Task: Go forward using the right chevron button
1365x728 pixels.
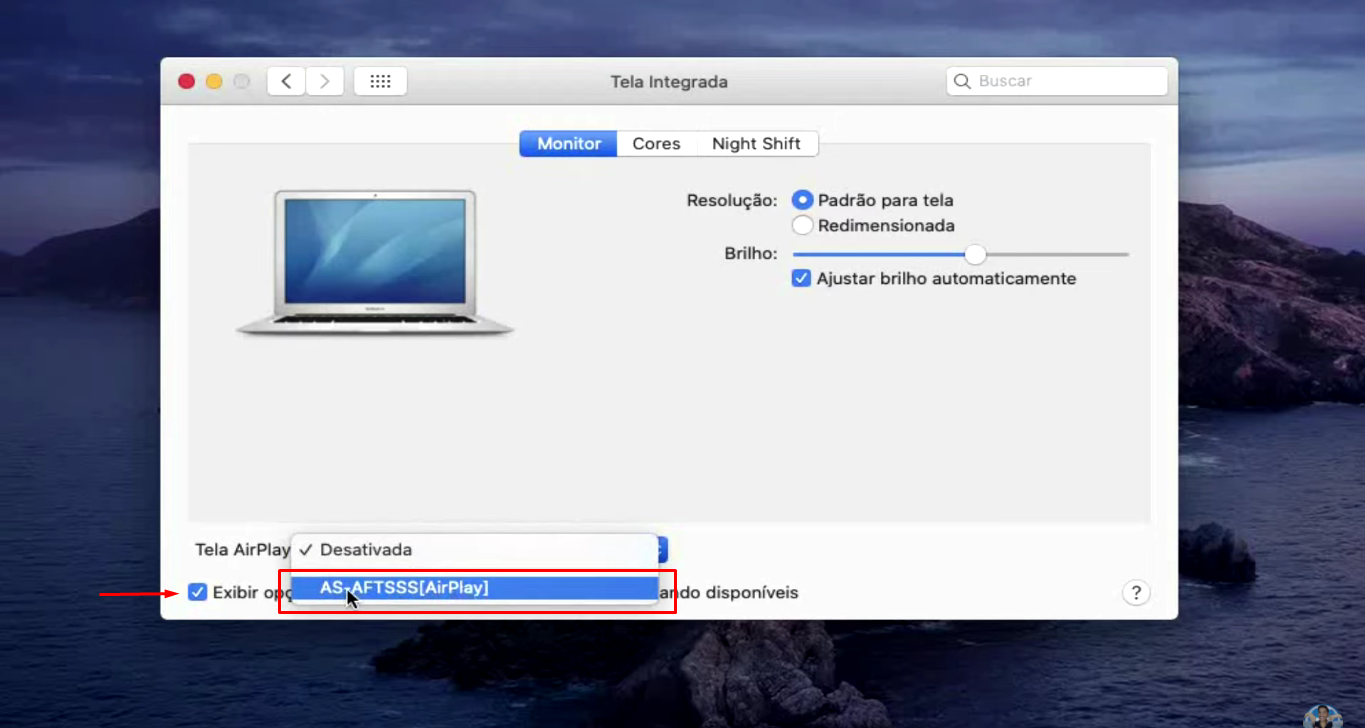Action: coord(325,82)
